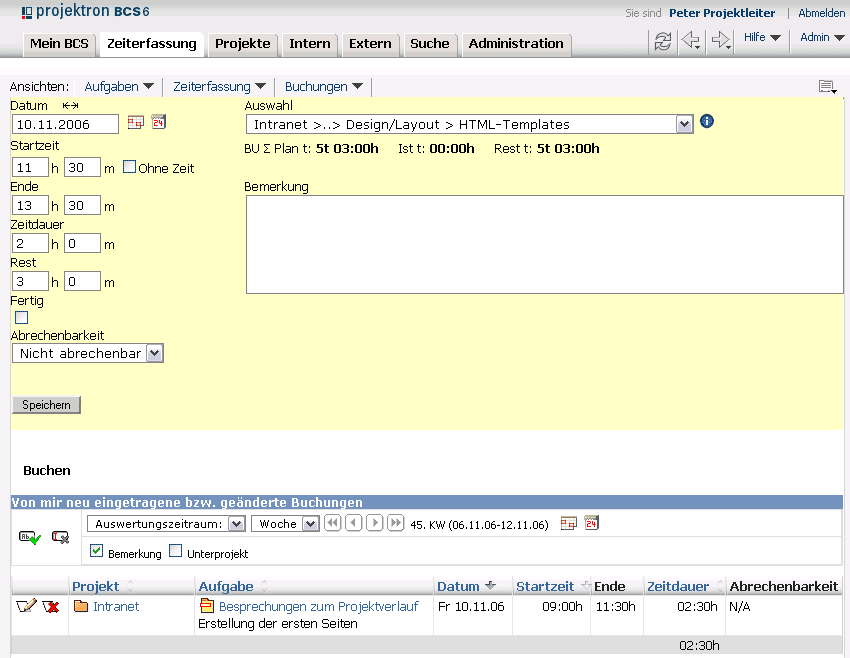Expand the Aufgaben views menu

coord(119,86)
